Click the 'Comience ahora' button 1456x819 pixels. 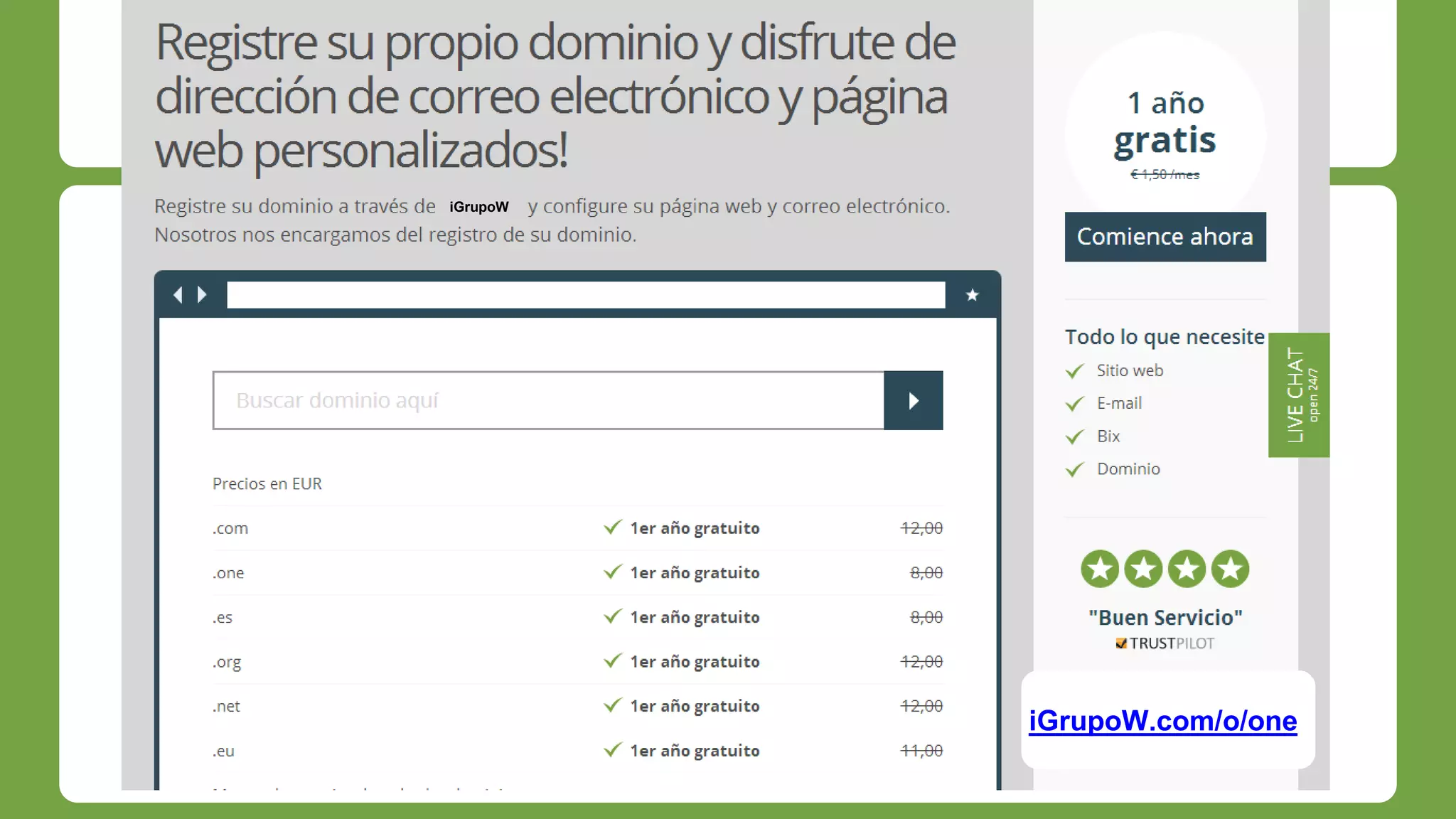pyautogui.click(x=1165, y=237)
